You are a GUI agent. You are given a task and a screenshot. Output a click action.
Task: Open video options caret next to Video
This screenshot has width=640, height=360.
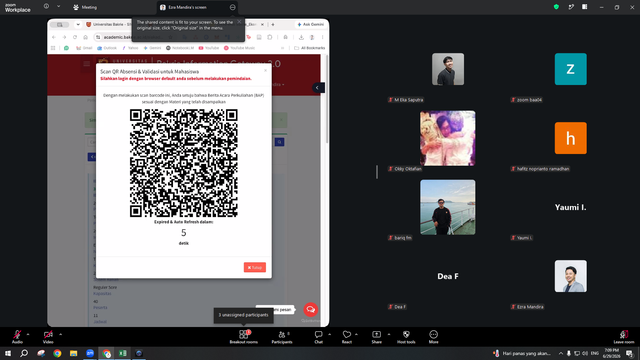(x=60, y=334)
